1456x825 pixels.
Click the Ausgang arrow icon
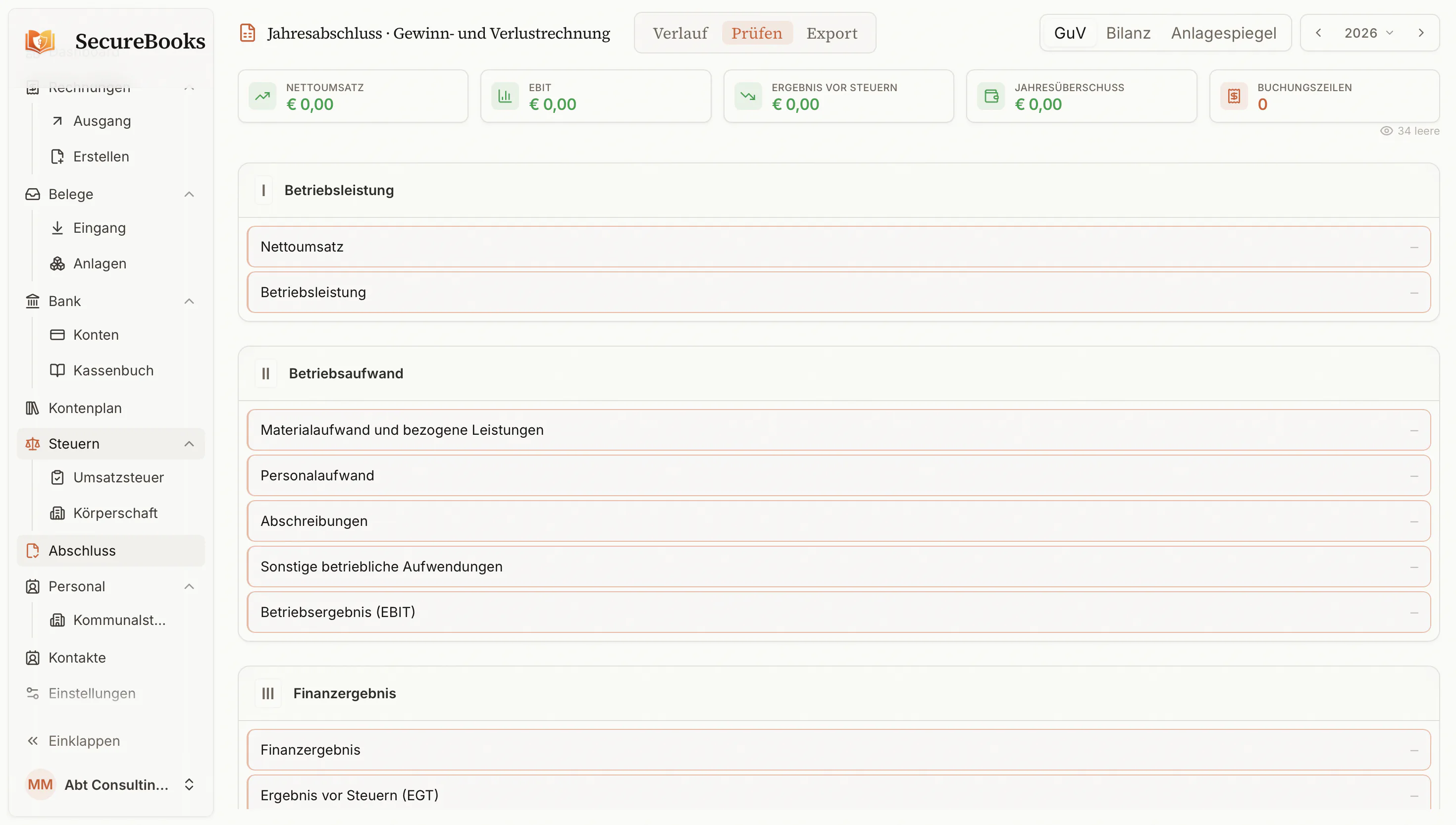tap(57, 121)
